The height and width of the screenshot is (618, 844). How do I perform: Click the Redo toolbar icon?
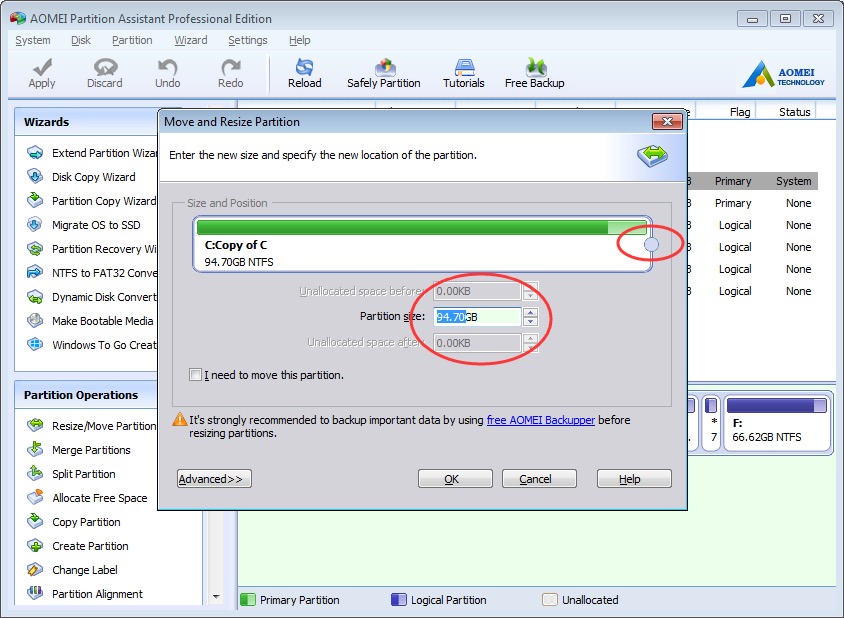coord(229,71)
